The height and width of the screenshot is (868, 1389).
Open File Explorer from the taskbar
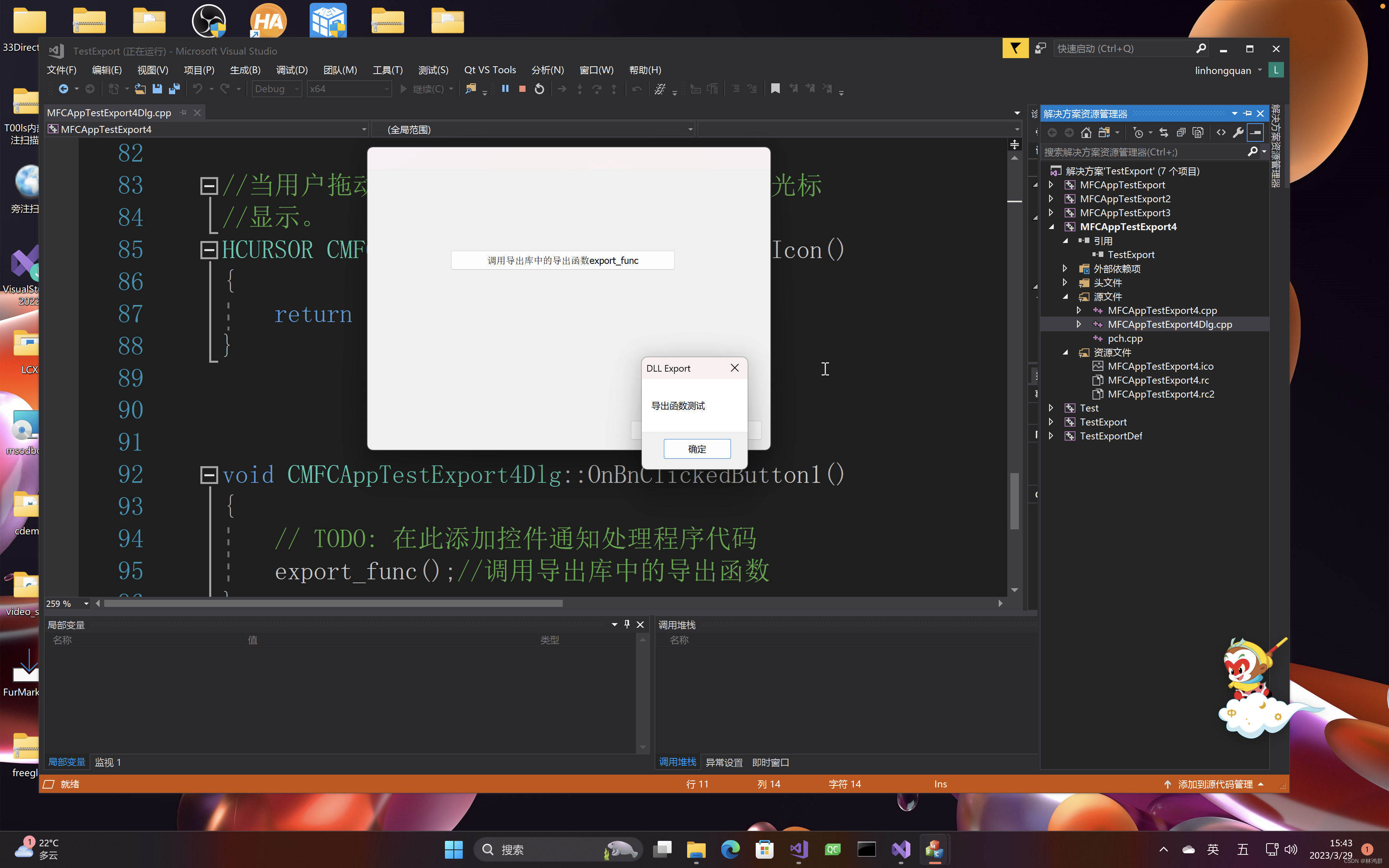click(x=696, y=849)
